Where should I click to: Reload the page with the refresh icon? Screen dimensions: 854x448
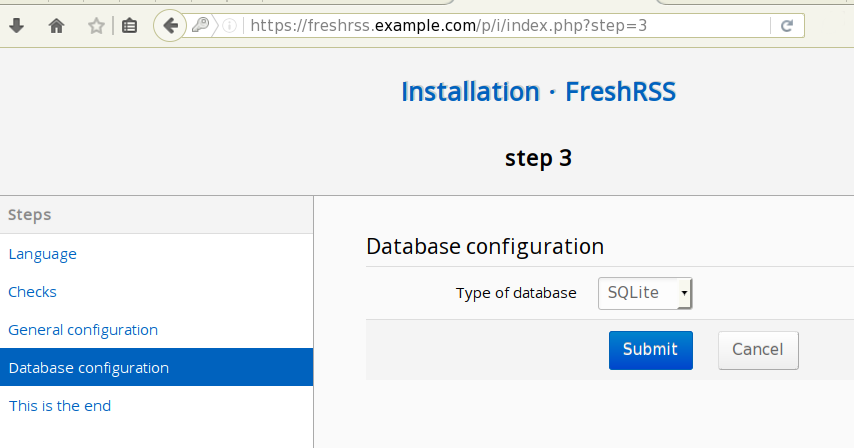point(787,27)
